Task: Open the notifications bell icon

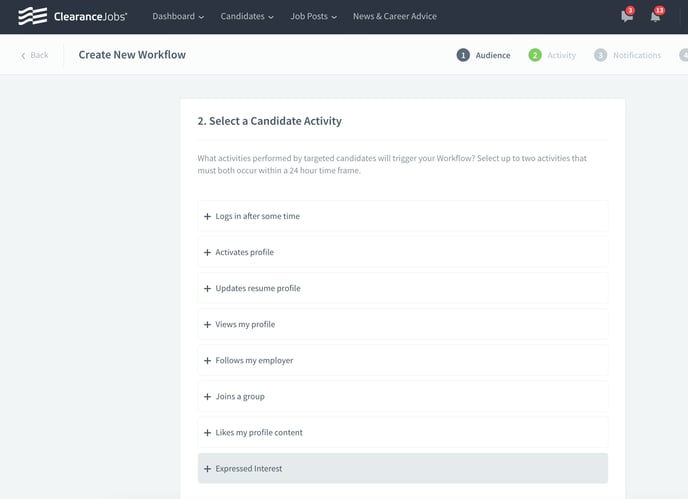Action: point(655,17)
